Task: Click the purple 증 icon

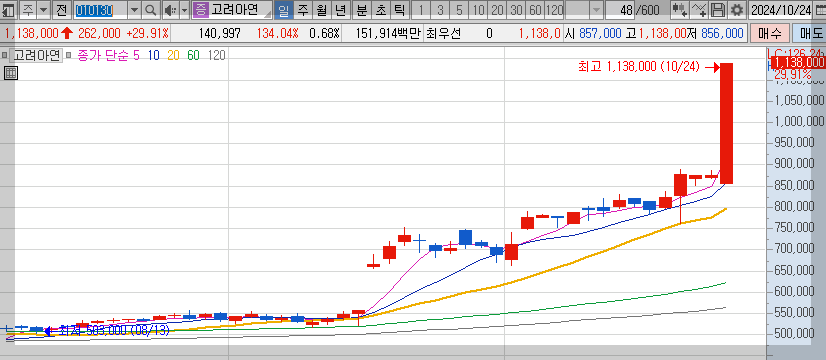Action: pyautogui.click(x=200, y=9)
